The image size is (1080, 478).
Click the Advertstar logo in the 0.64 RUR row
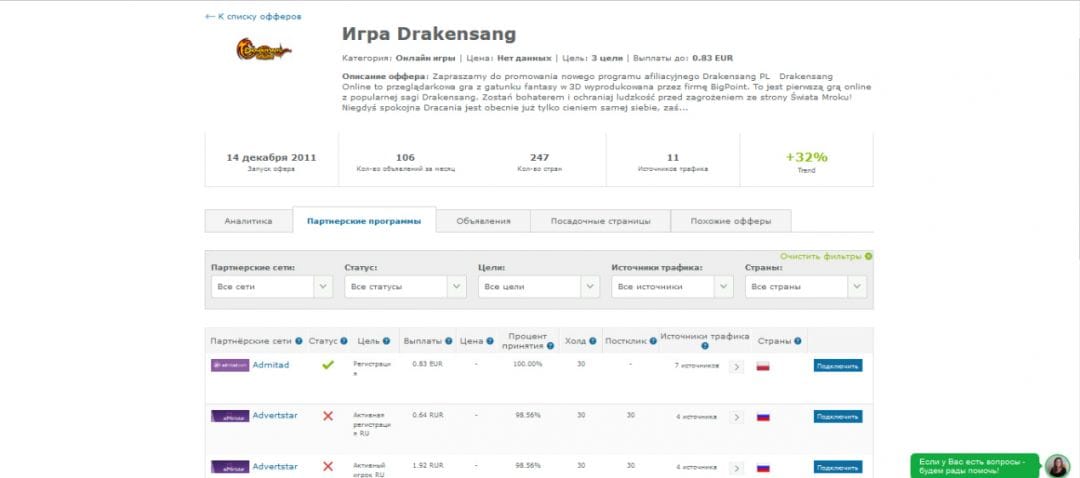(230, 416)
